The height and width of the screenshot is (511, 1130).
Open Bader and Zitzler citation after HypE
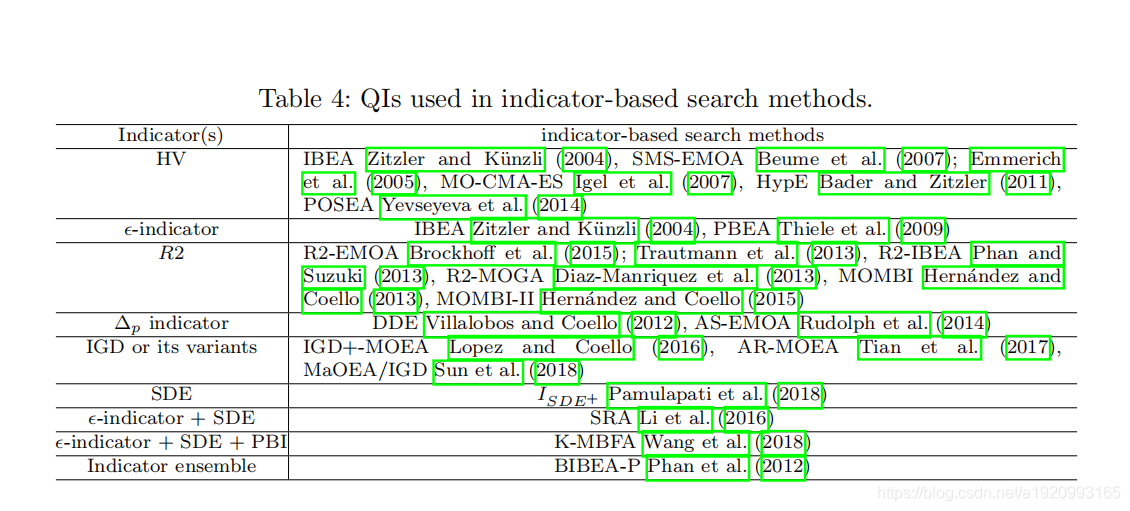904,182
